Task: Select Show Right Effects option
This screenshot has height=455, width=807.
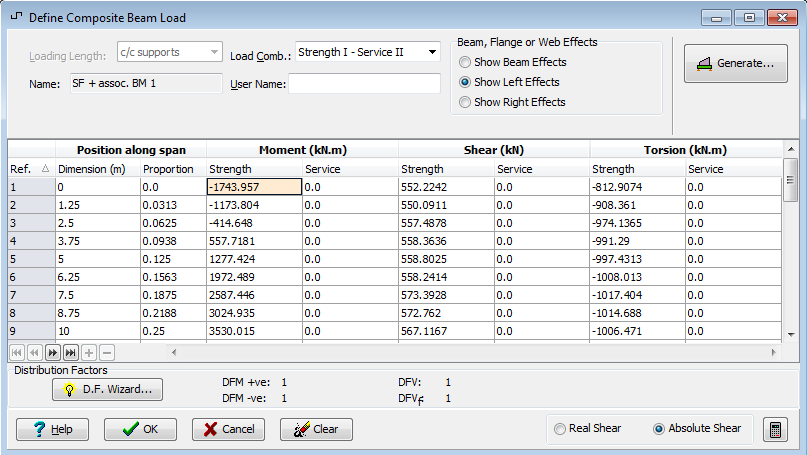Action: click(x=465, y=102)
